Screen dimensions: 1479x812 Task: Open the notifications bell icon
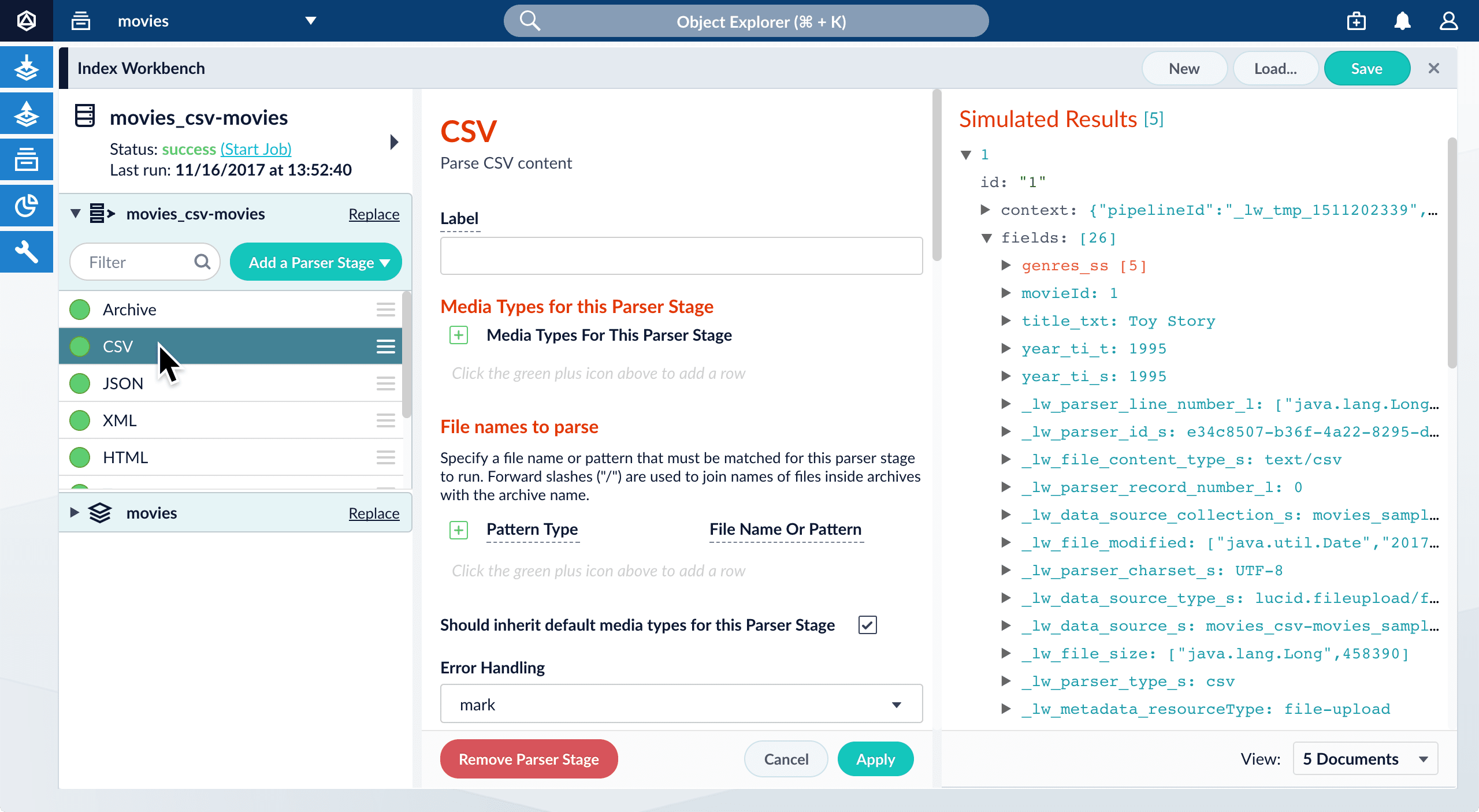[x=1402, y=21]
